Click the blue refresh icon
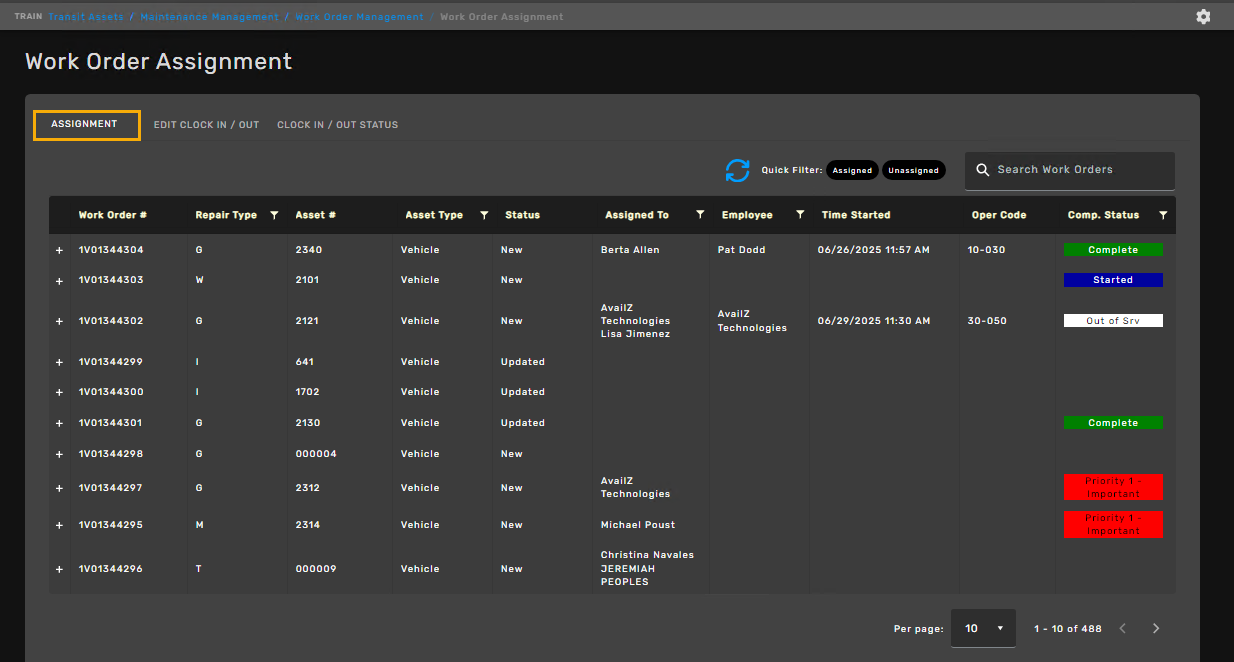The height and width of the screenshot is (662, 1234). pyautogui.click(x=737, y=170)
